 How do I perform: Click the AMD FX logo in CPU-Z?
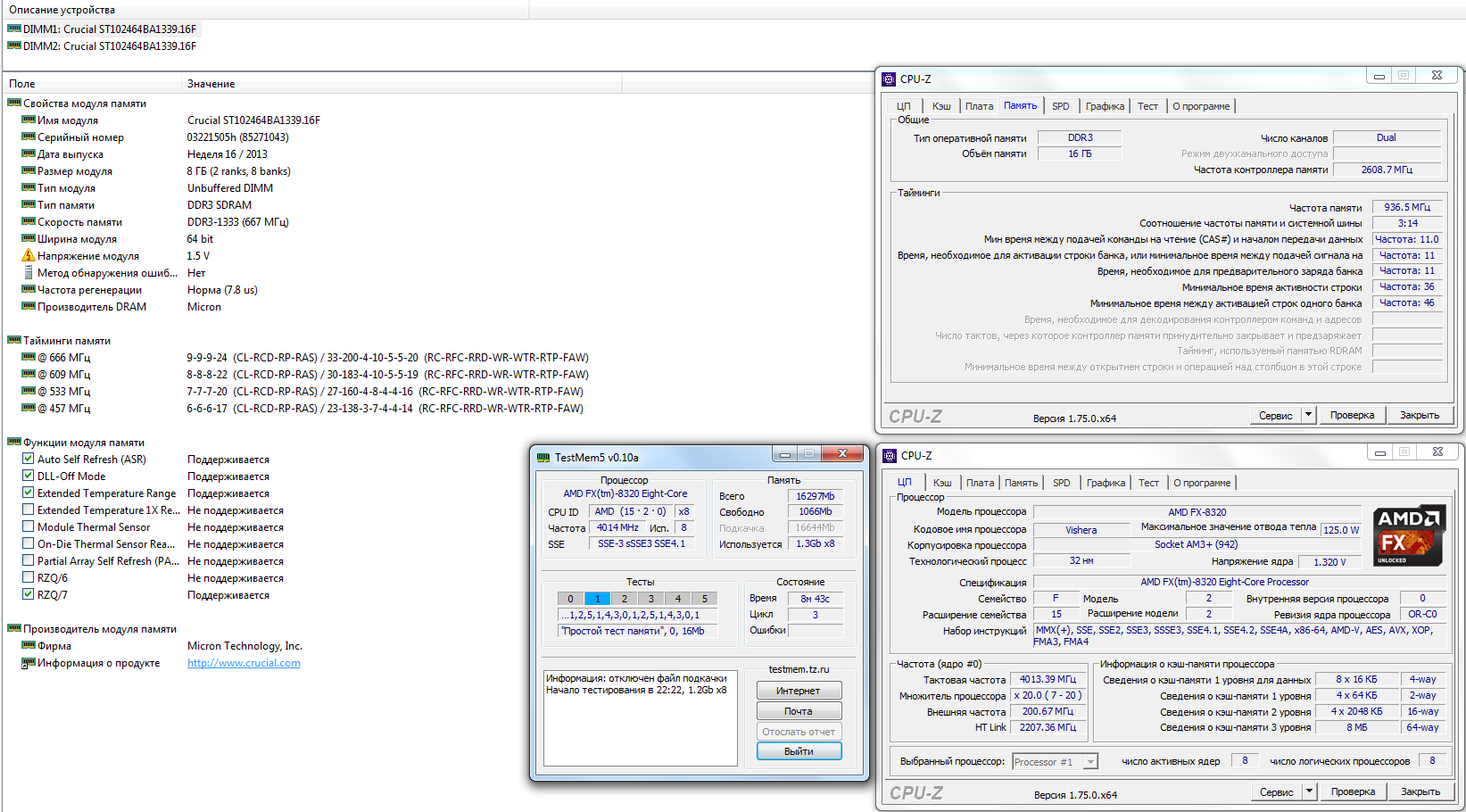click(x=1408, y=536)
